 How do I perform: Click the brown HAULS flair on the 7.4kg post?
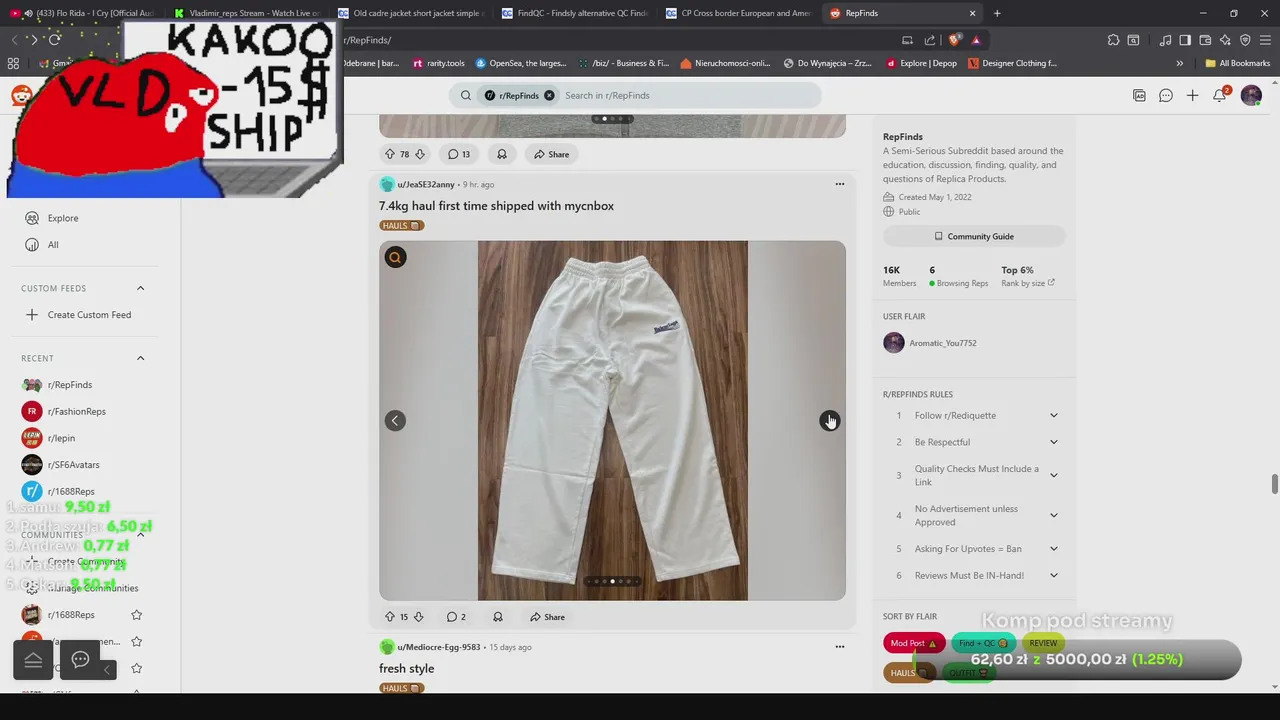click(402, 225)
